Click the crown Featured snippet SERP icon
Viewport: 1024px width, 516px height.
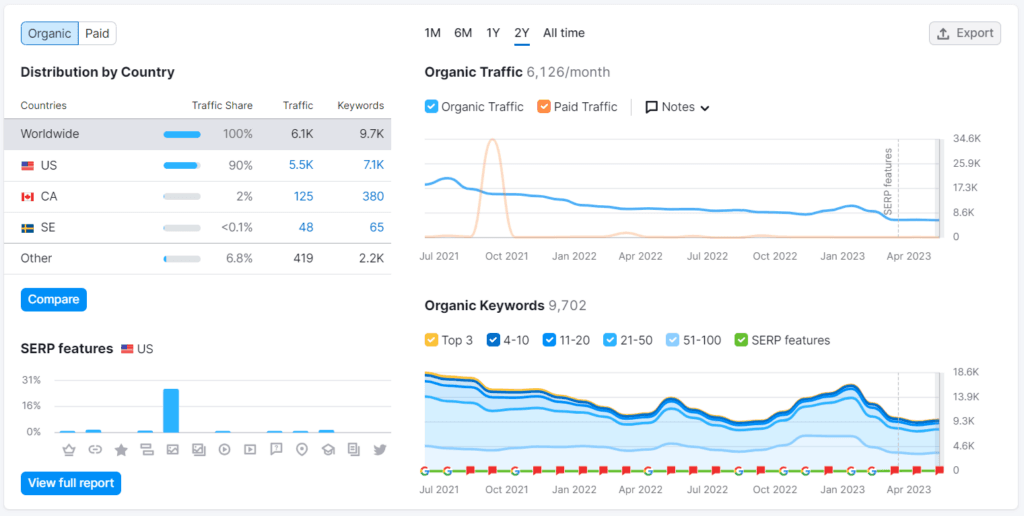[x=69, y=449]
